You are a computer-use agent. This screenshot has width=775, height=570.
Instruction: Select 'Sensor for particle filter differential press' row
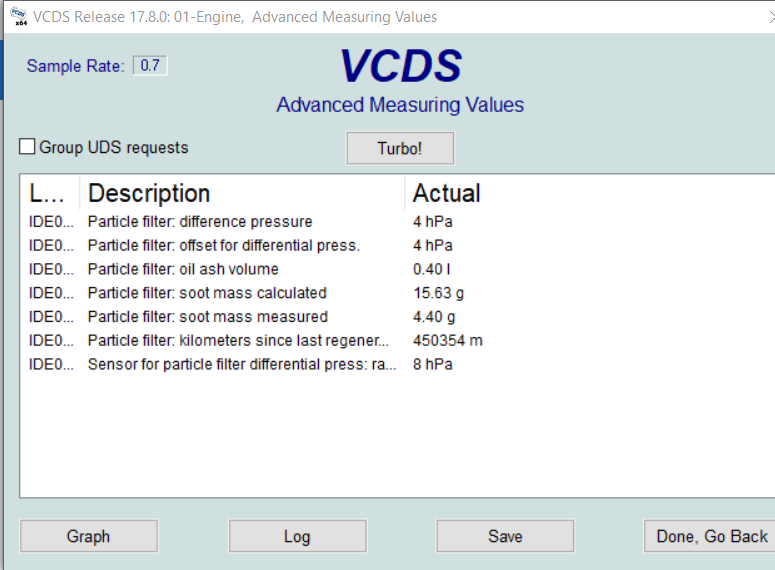[x=397, y=364]
